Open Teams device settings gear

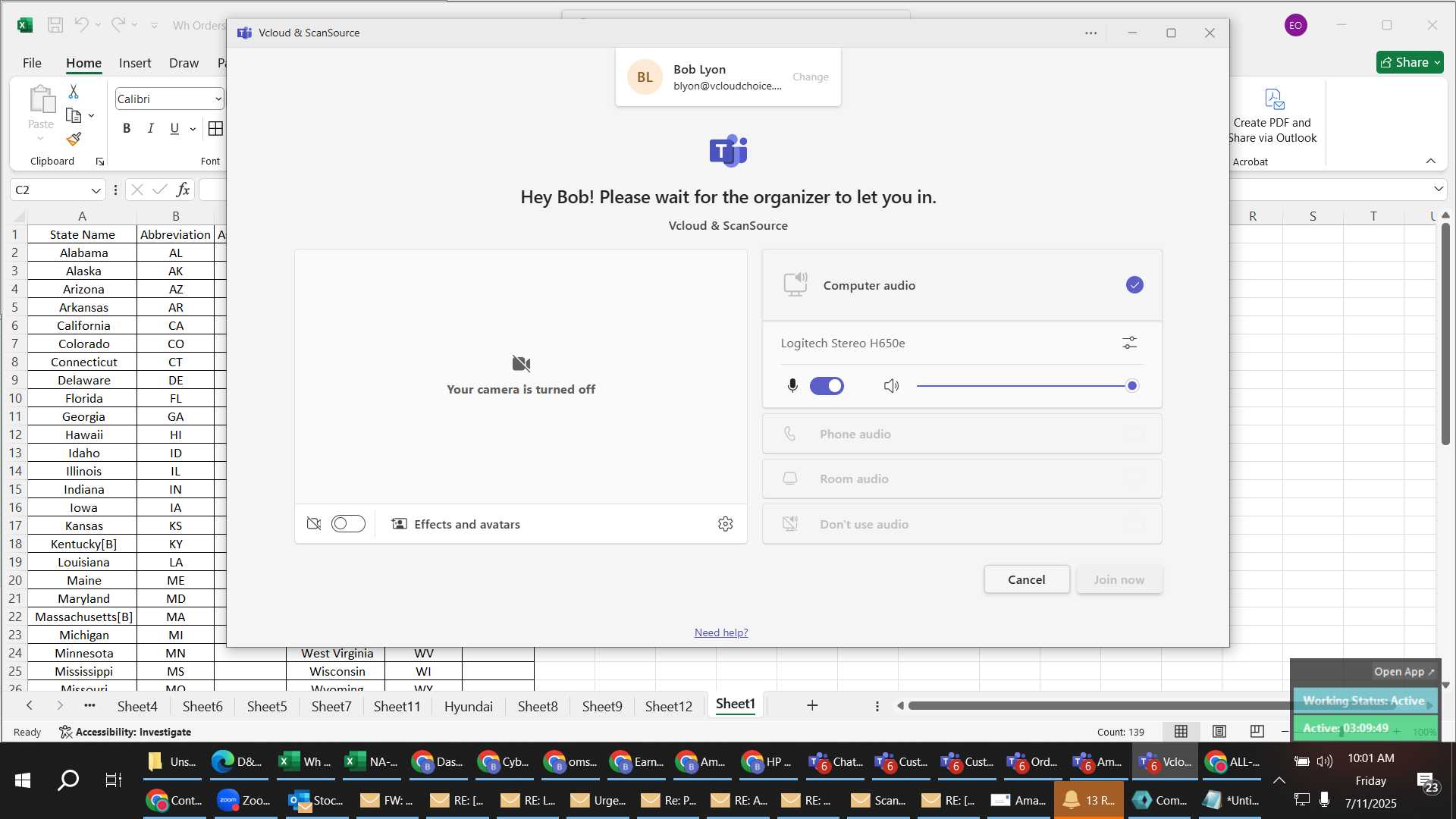point(725,524)
